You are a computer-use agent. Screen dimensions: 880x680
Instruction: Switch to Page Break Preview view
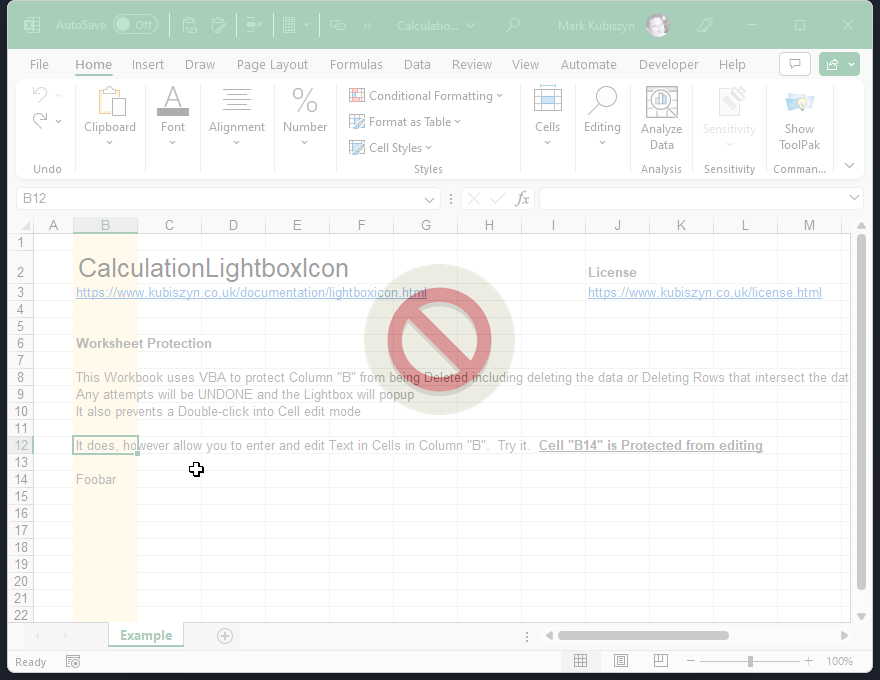660,661
